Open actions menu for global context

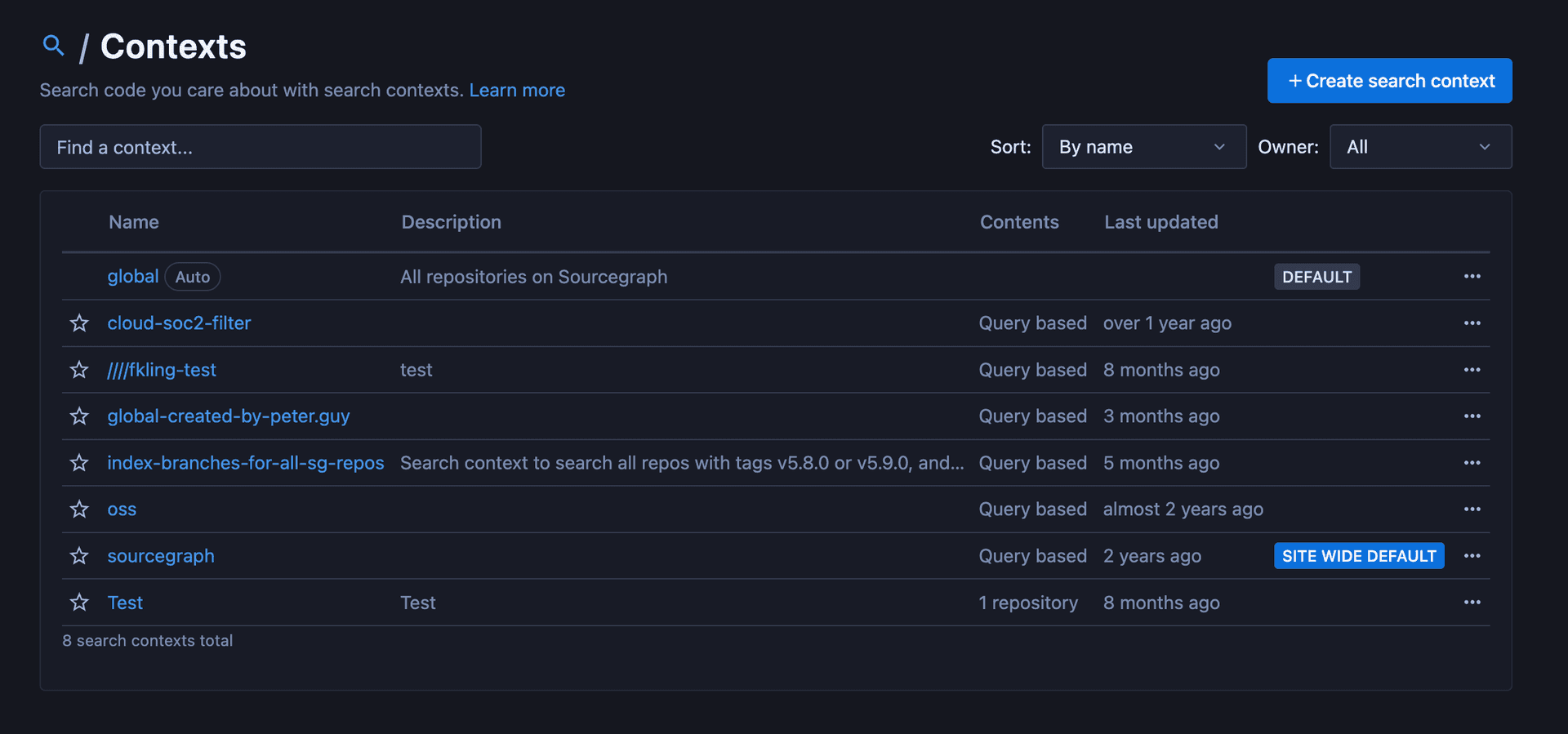pos(1472,276)
